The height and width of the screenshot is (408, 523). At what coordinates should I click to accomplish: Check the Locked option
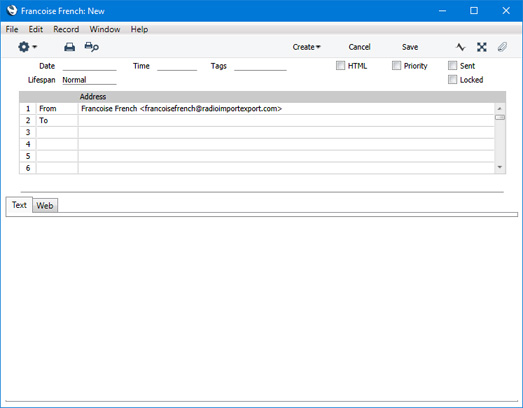(x=452, y=79)
